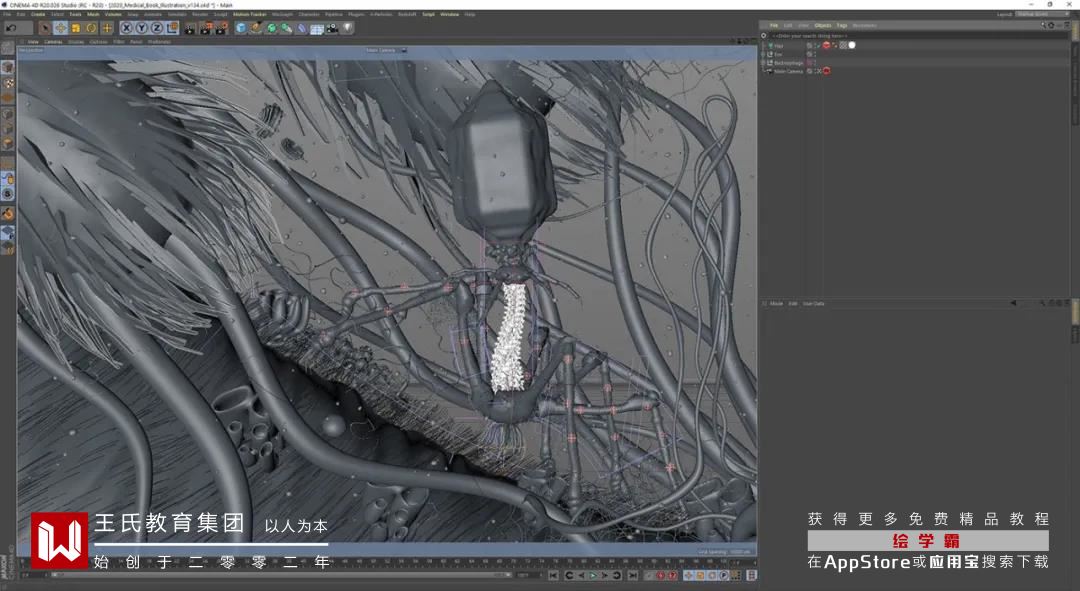Screen dimensions: 1080x591
Task: Toggle Position keyframe recording
Action: click(x=688, y=575)
